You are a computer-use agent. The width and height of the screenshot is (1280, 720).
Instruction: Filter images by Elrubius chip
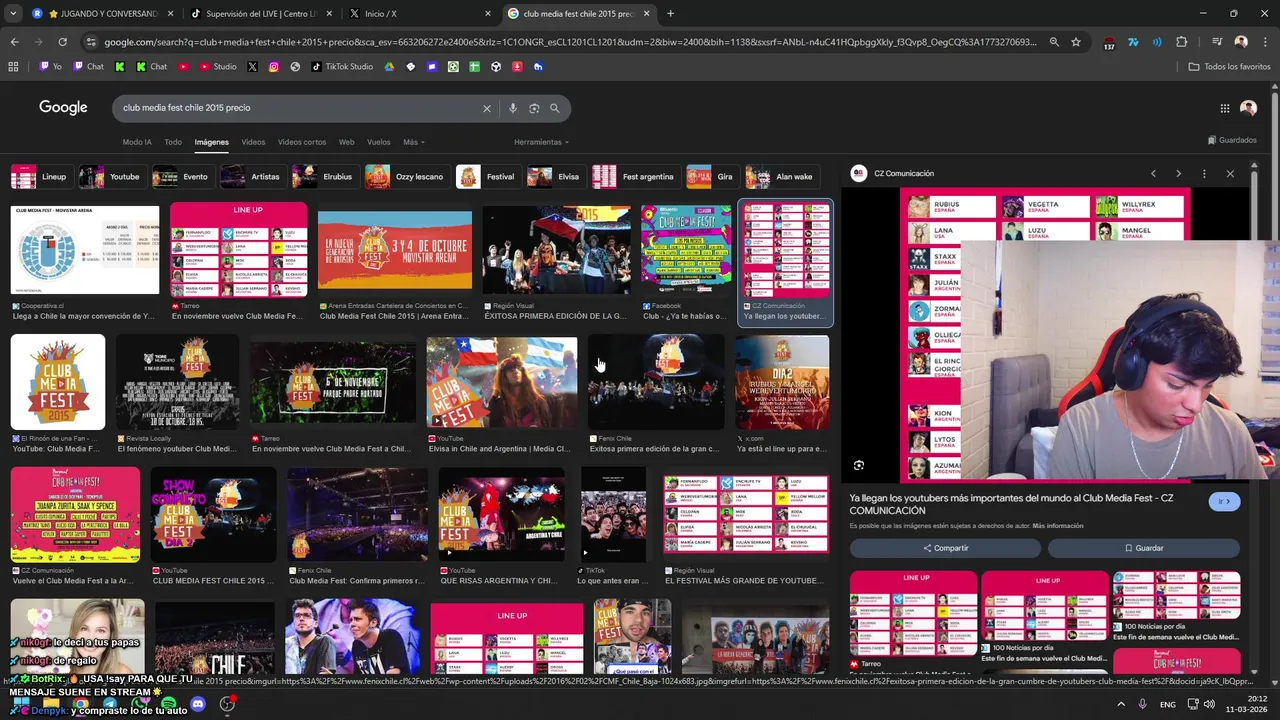[325, 177]
